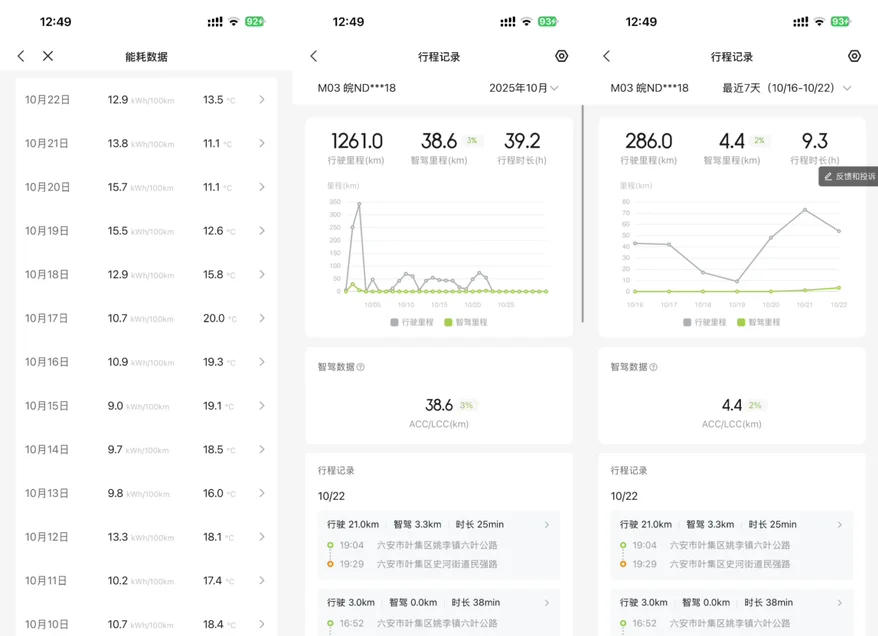Tap info icon beside 智驾数据 on monthly page
This screenshot has width=878, height=636.
click(361, 367)
